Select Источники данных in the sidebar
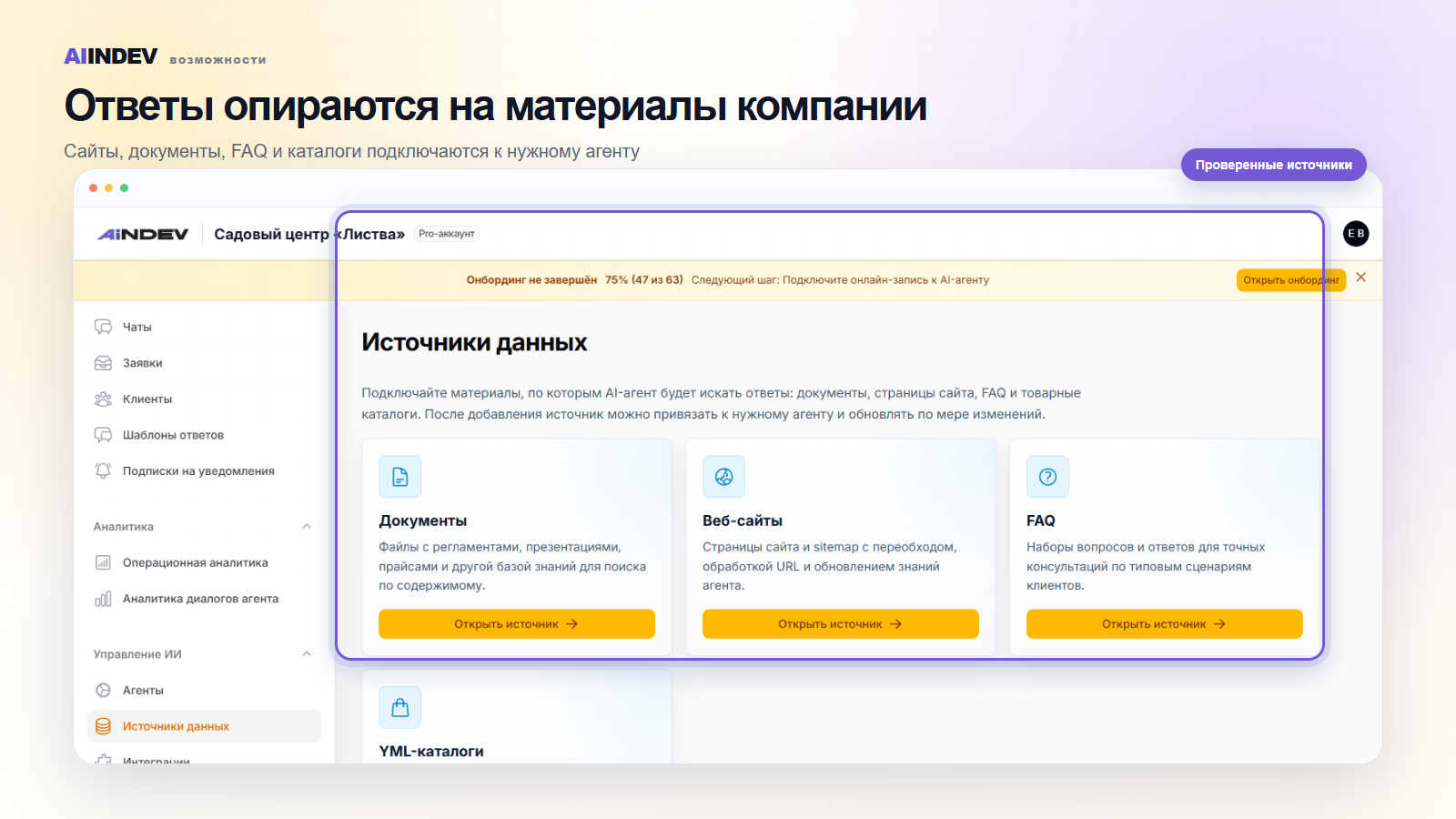Viewport: 1456px width, 819px height. click(x=204, y=726)
